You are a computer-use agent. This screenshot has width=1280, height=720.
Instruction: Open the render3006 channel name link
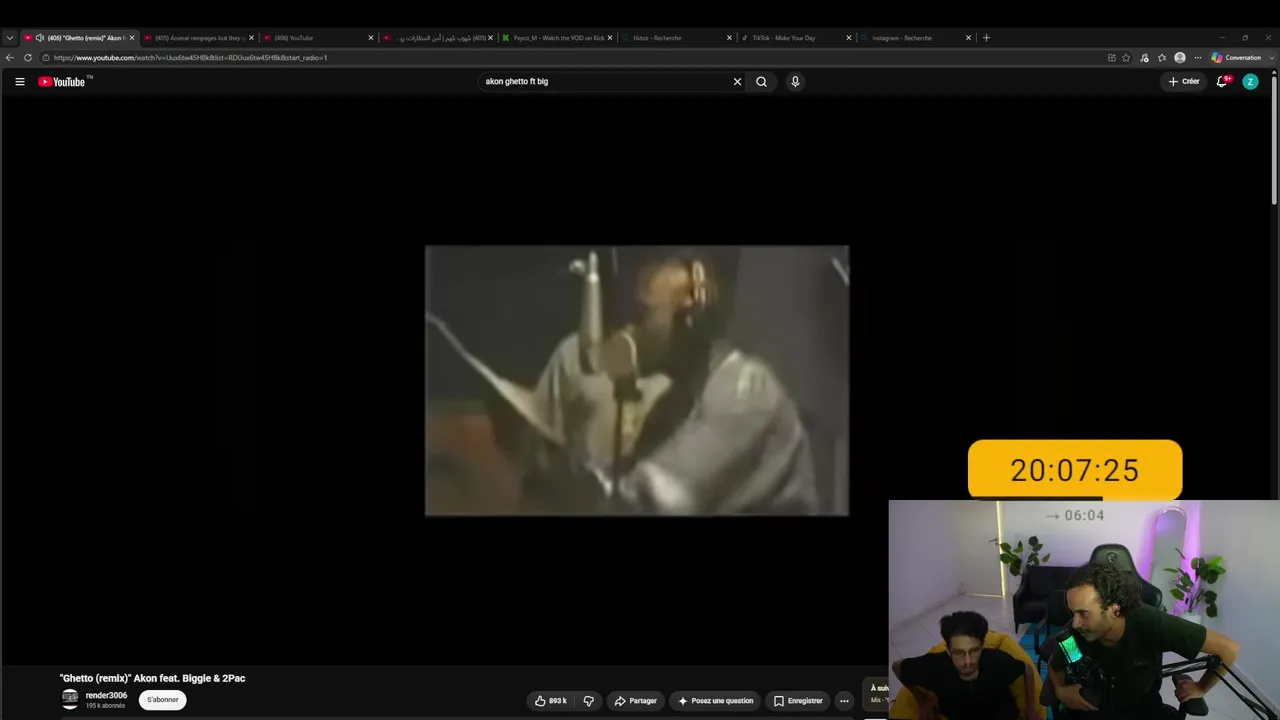point(106,695)
